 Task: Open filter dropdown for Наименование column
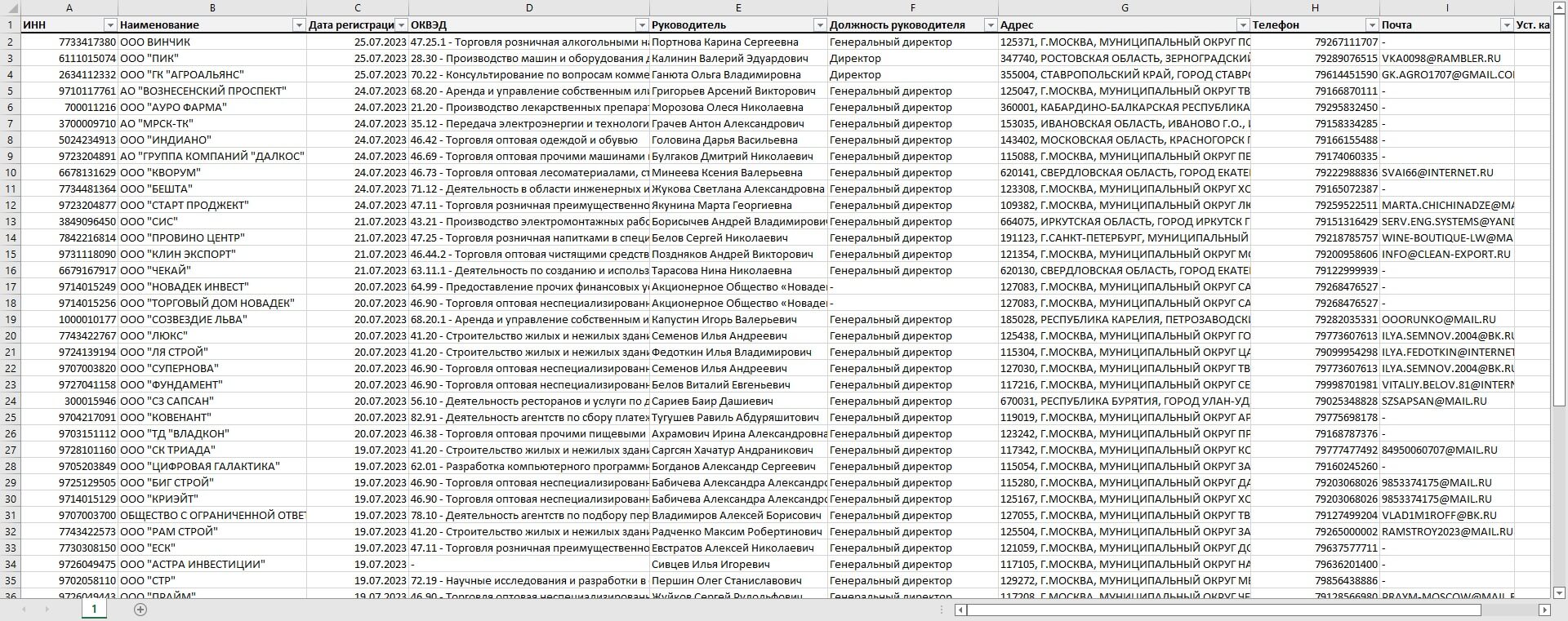[299, 25]
